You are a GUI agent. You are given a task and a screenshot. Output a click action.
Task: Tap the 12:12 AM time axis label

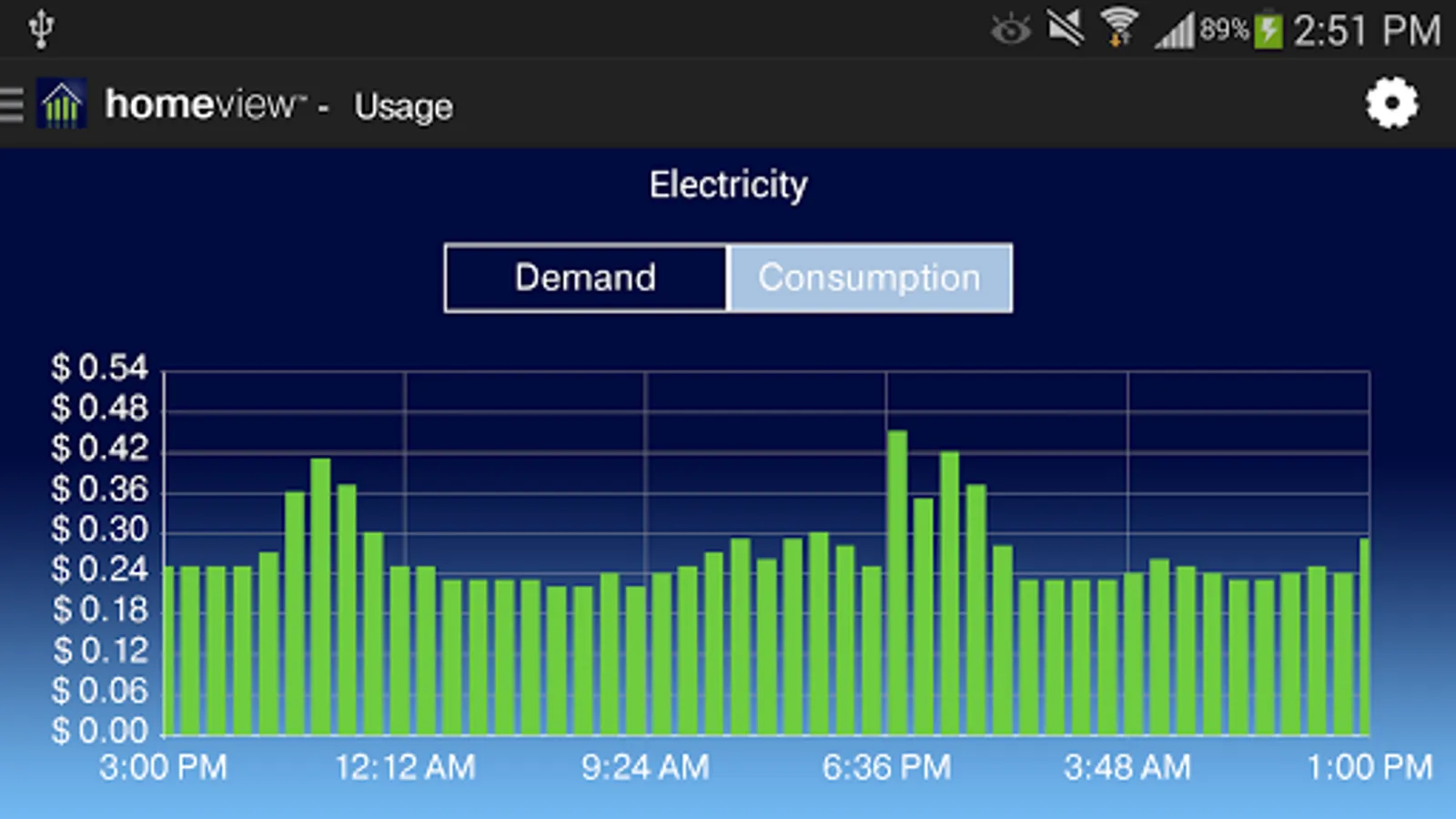405,767
